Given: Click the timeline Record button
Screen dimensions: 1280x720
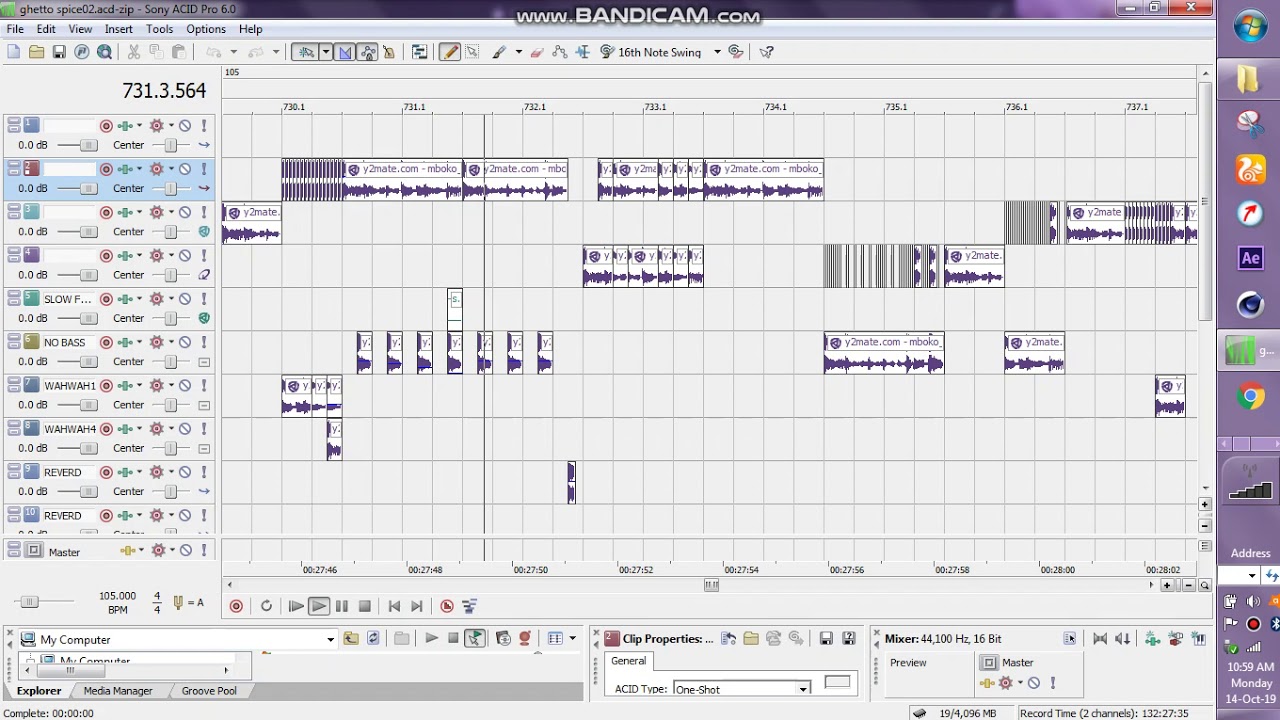Looking at the screenshot, I should pyautogui.click(x=236, y=606).
